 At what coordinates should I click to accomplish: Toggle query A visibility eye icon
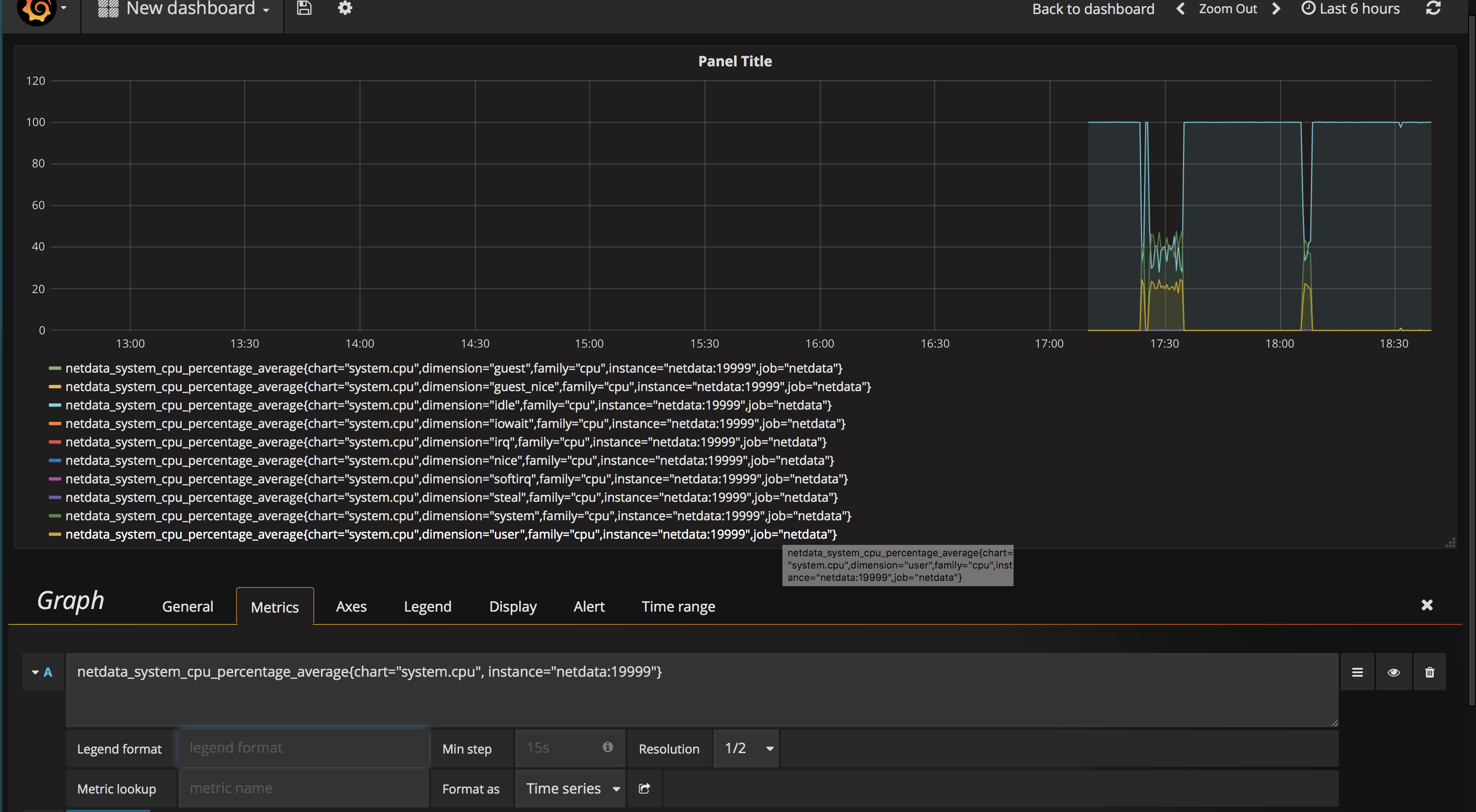pos(1393,672)
